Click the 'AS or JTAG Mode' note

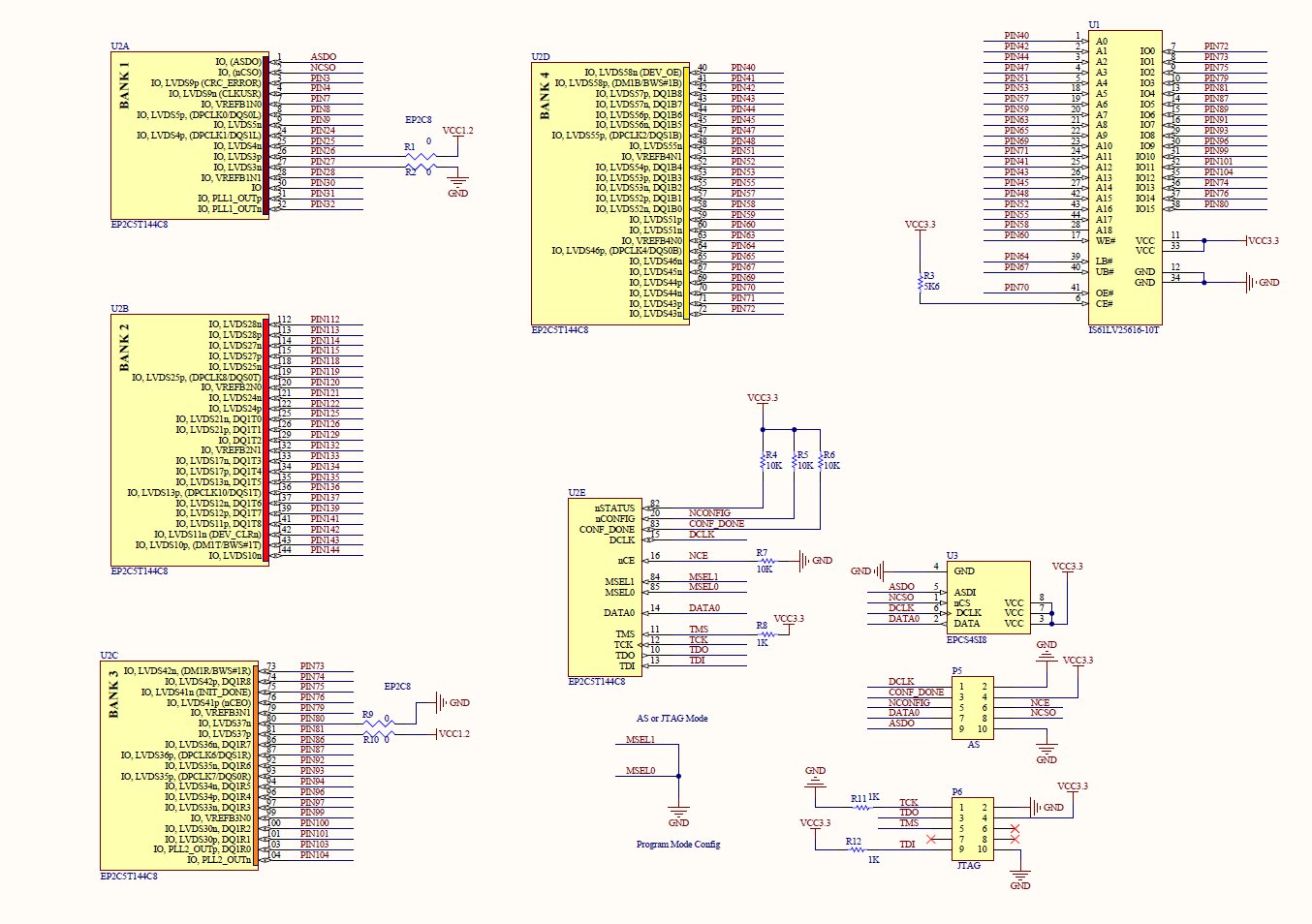[672, 719]
